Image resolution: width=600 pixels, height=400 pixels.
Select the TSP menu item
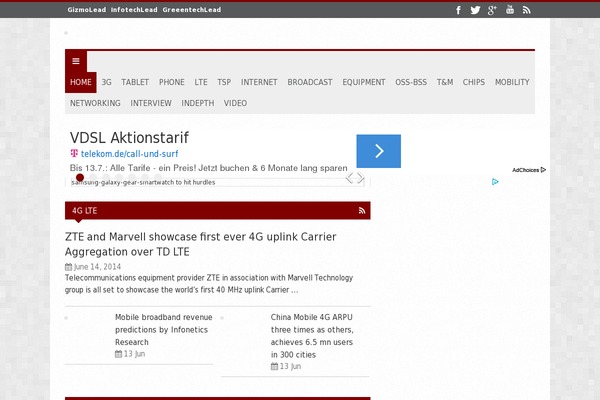pyautogui.click(x=224, y=82)
